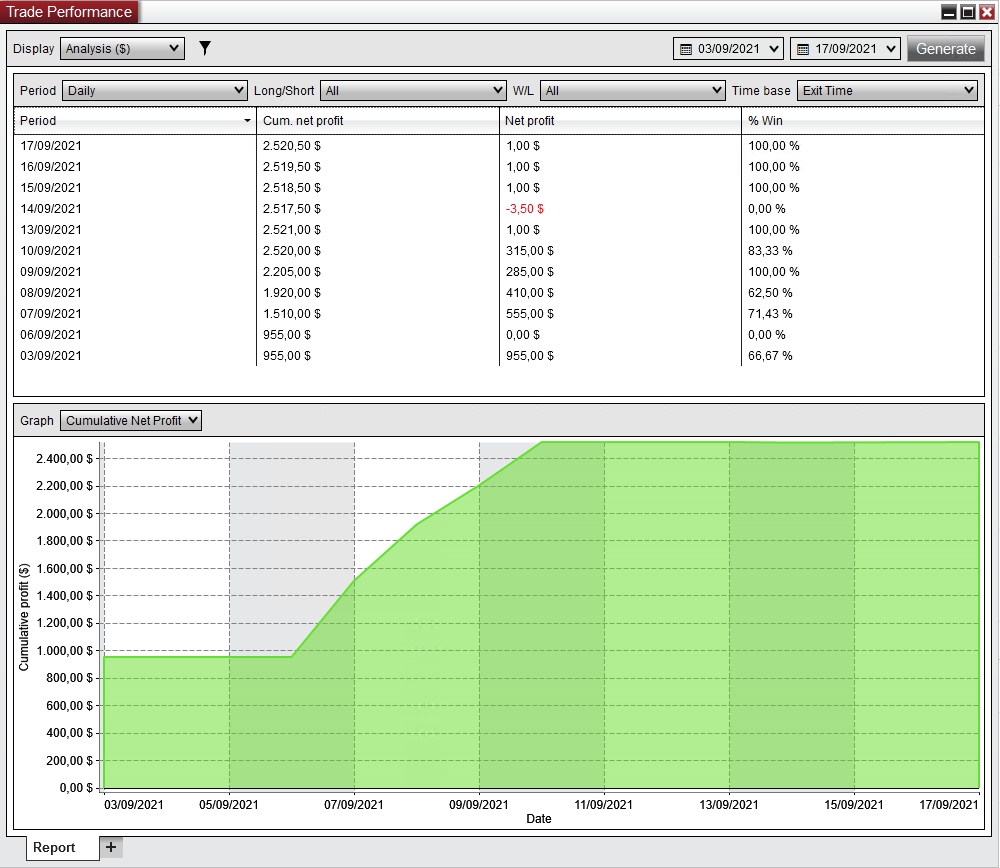The height and width of the screenshot is (868, 1000).
Task: Click the filter funnel icon
Action: point(205,48)
